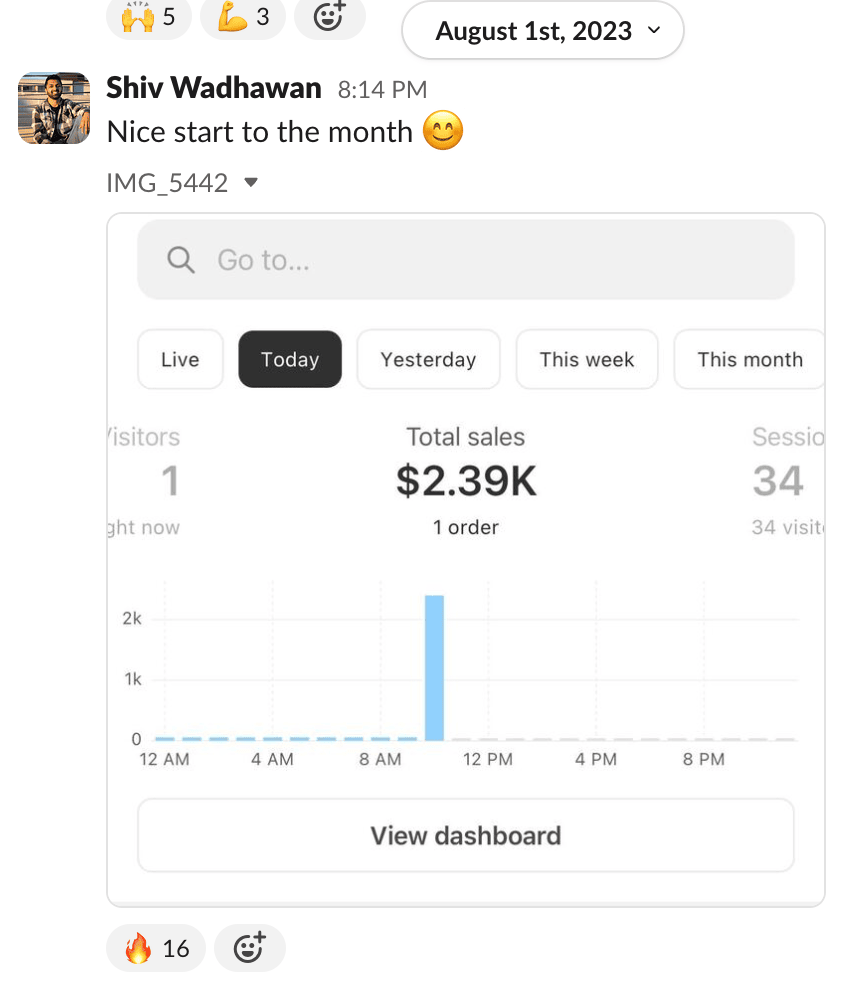The width and height of the screenshot is (848, 986).
Task: Open the August 1st, 2023 date dropdown
Action: click(x=543, y=31)
